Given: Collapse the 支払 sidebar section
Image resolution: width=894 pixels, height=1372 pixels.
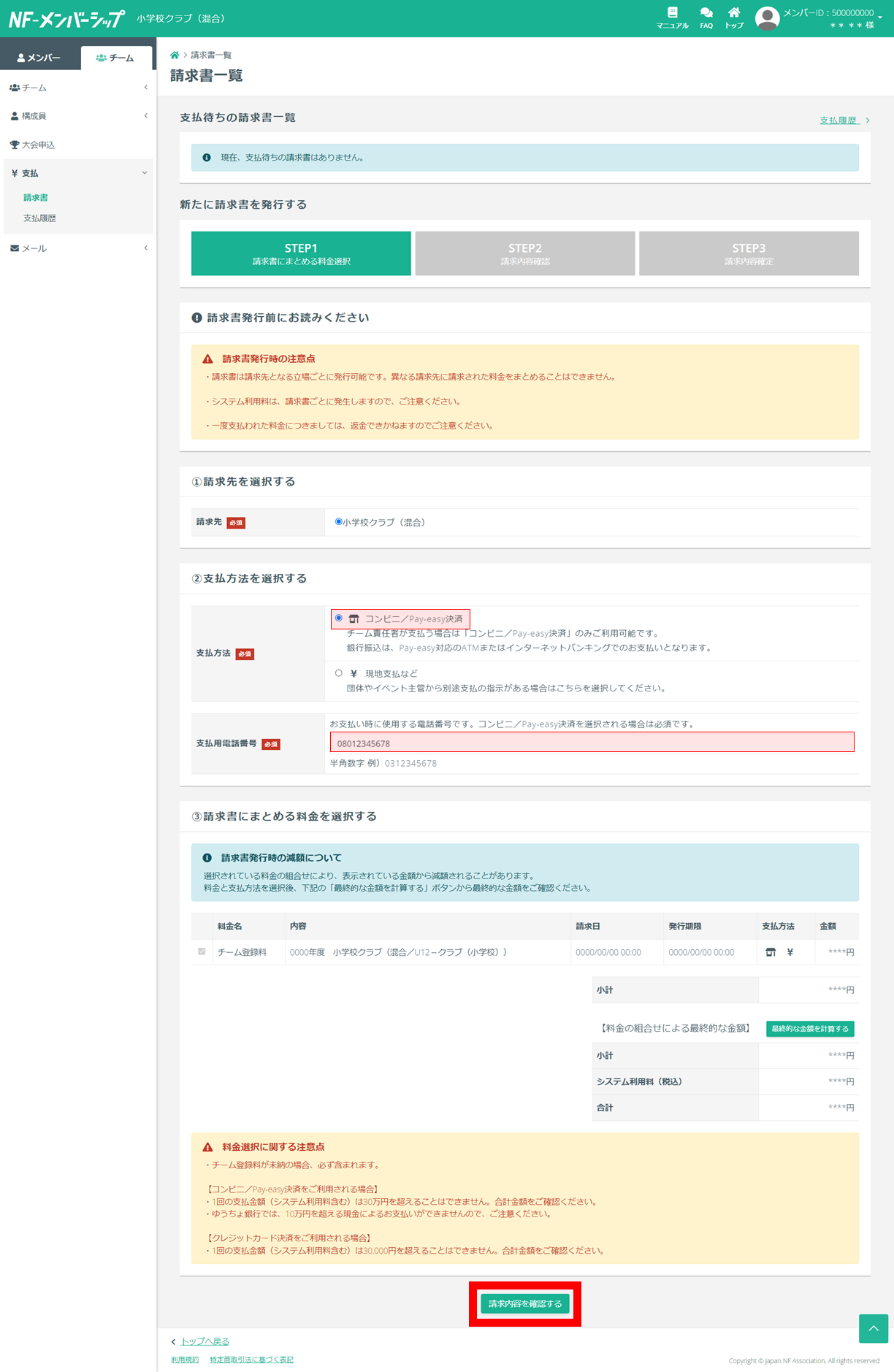Looking at the screenshot, I should pos(77,173).
